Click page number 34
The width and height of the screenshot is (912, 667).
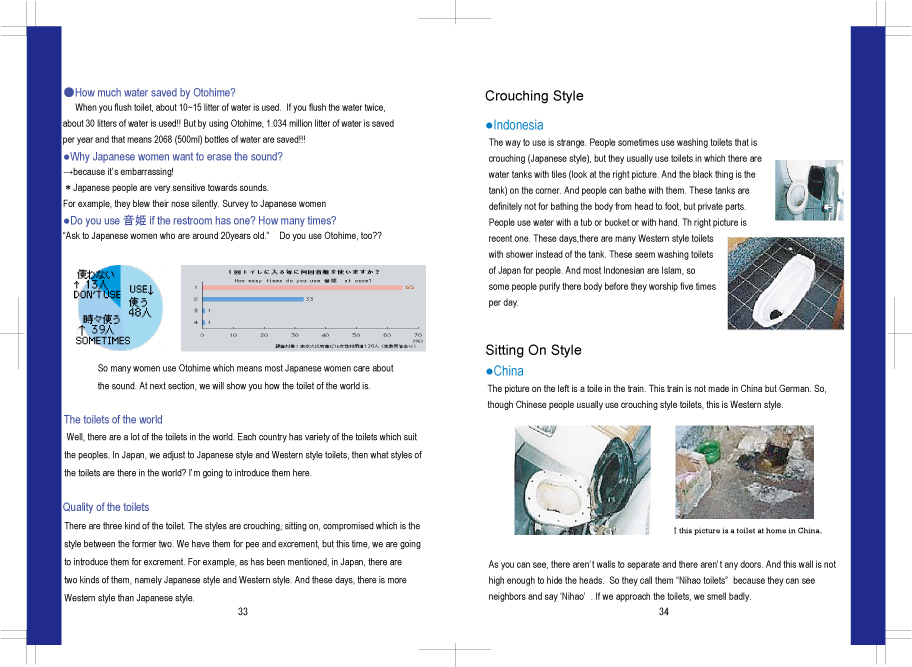click(x=663, y=612)
